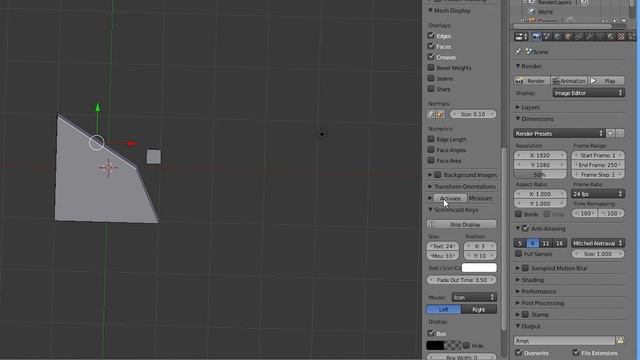Screen dimensions: 640x360
Task: Toggle the Anti-Aliasing checkbox
Action: click(525, 228)
